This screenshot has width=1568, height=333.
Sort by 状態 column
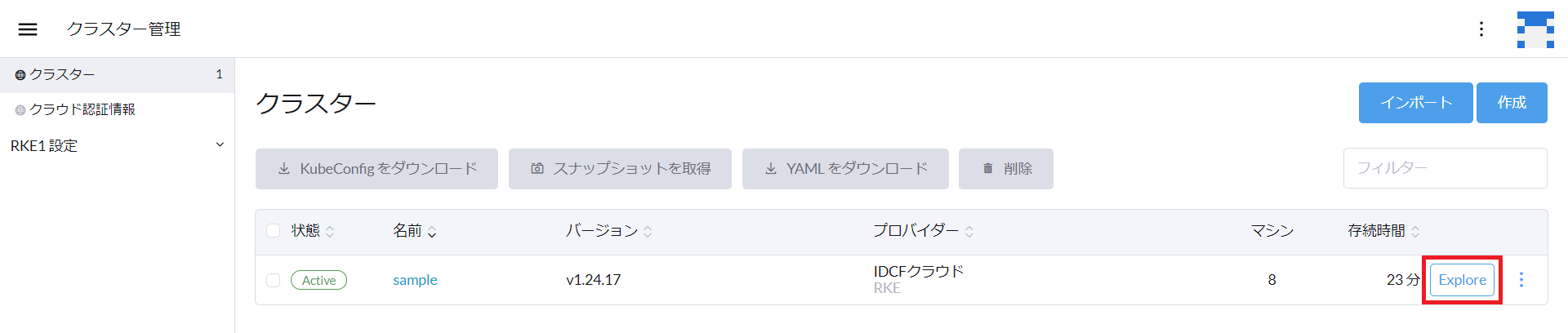coord(313,231)
